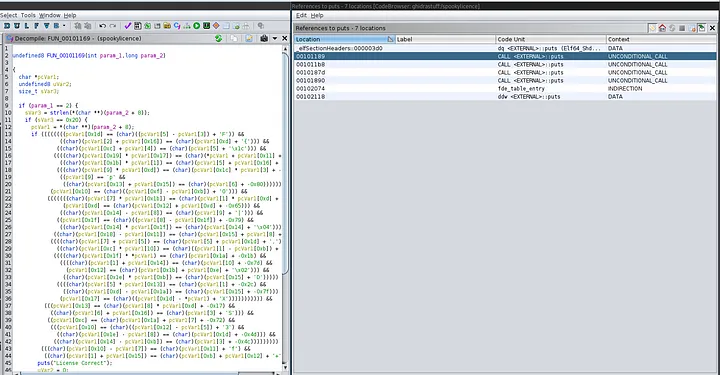Open the Edit menu in References window
This screenshot has height=375, width=720.
coord(301,15)
